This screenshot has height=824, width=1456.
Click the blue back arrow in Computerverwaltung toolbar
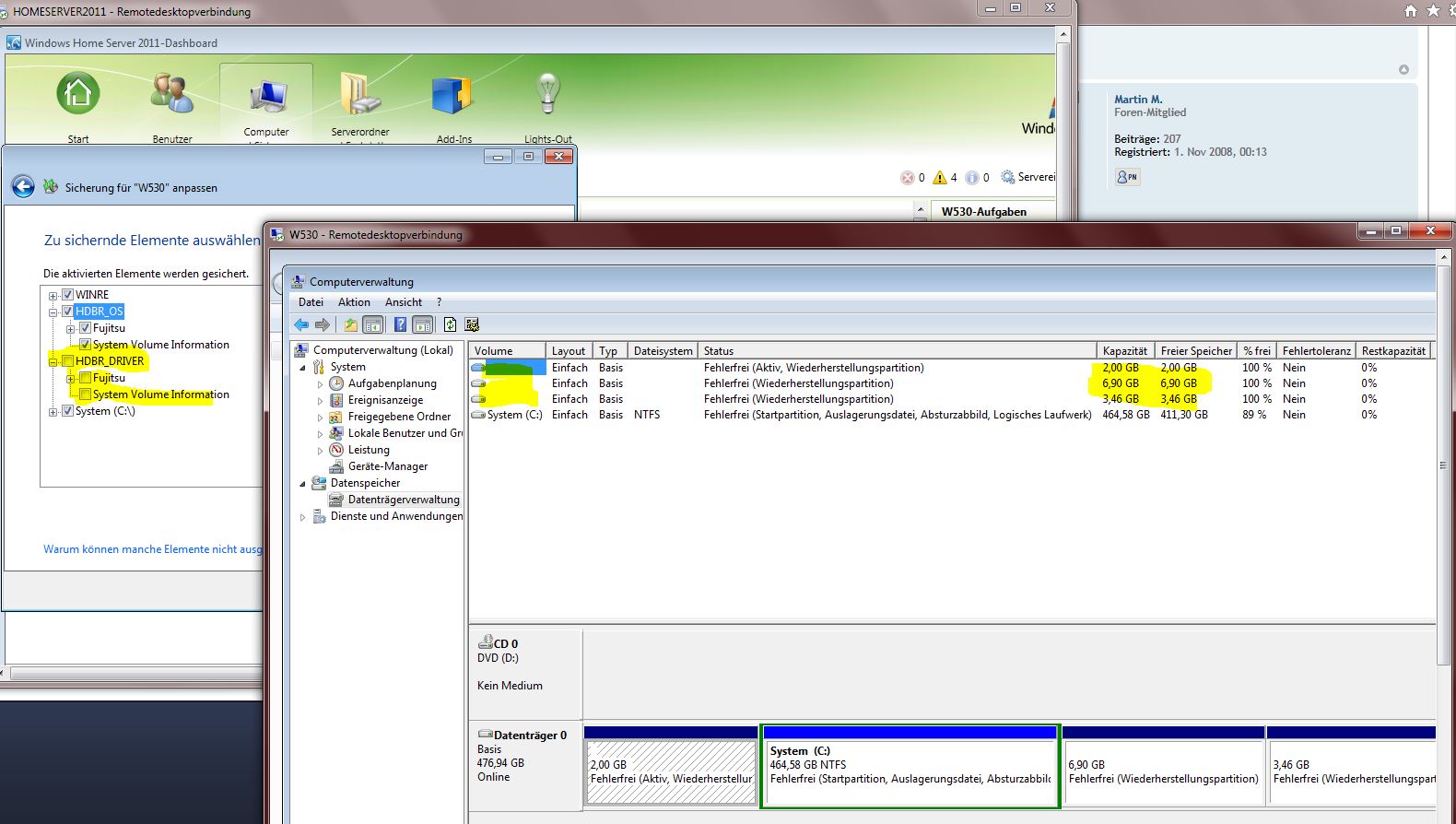(301, 324)
